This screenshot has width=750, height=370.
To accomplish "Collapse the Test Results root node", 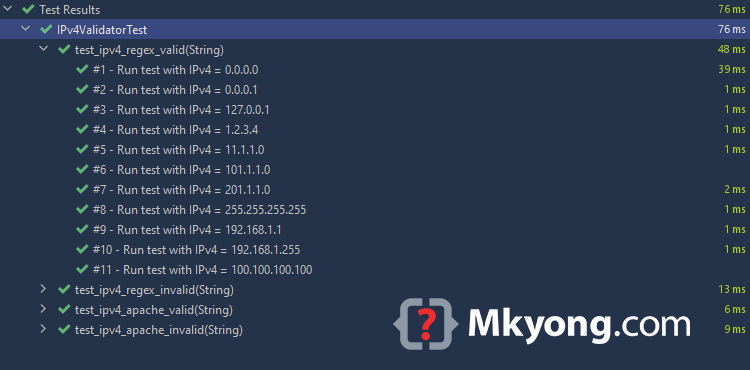I will (x=8, y=9).
